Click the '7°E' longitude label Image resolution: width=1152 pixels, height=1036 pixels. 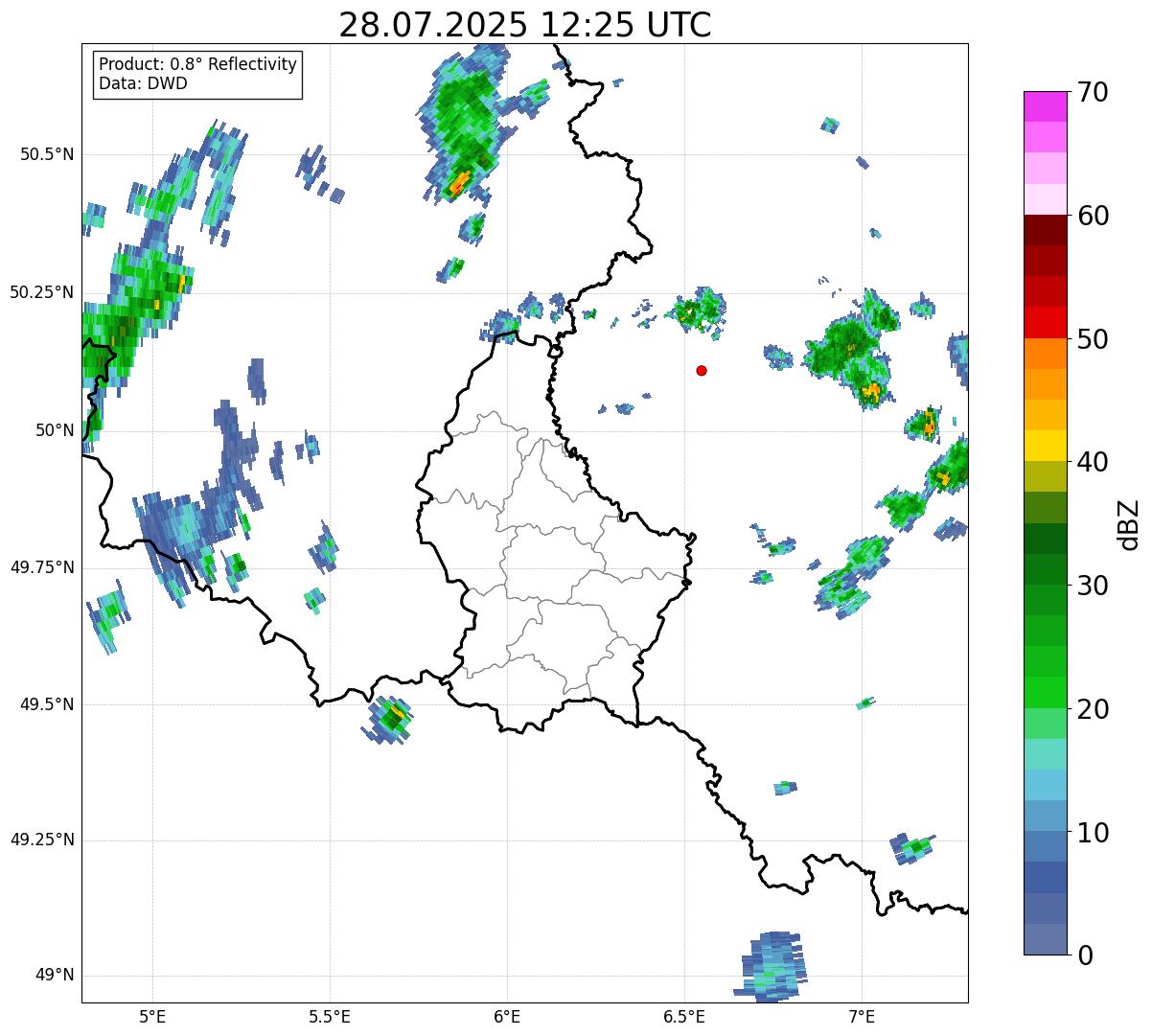pyautogui.click(x=862, y=1017)
